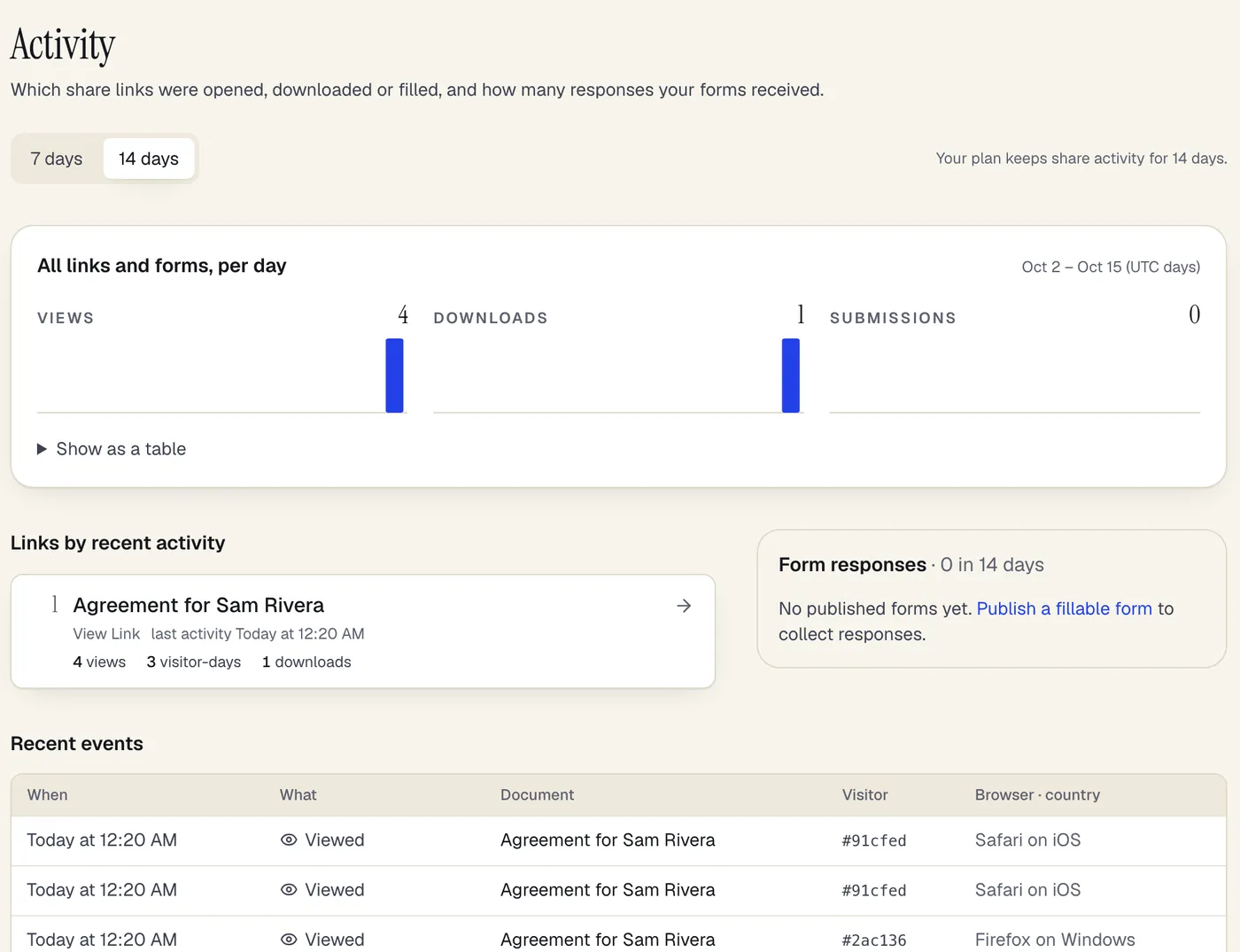Click the Links by recent activity heading
Screen dimensions: 1240x952
(118, 543)
